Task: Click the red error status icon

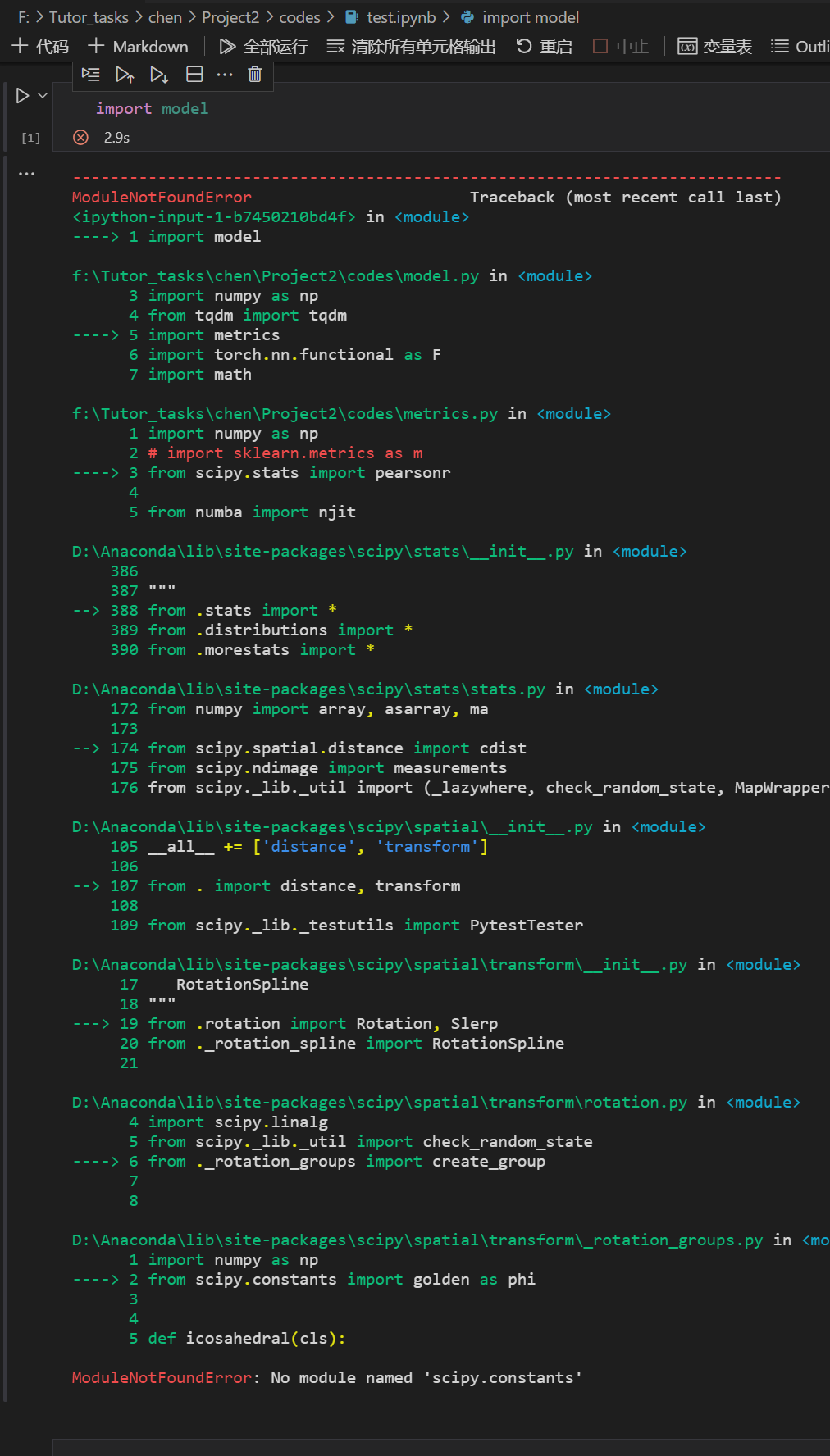Action: [x=80, y=138]
